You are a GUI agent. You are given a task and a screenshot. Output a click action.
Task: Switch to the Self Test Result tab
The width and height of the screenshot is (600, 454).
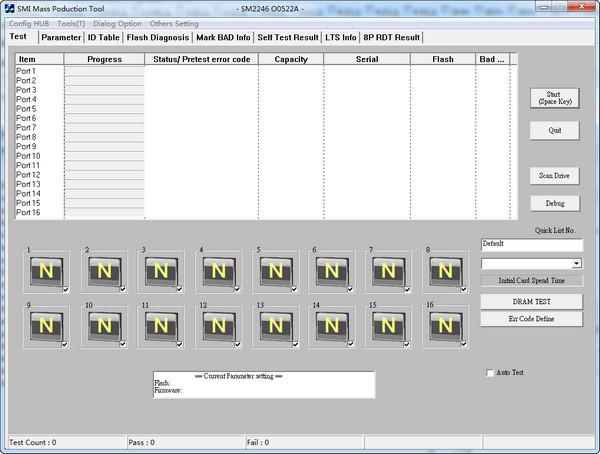click(x=288, y=38)
